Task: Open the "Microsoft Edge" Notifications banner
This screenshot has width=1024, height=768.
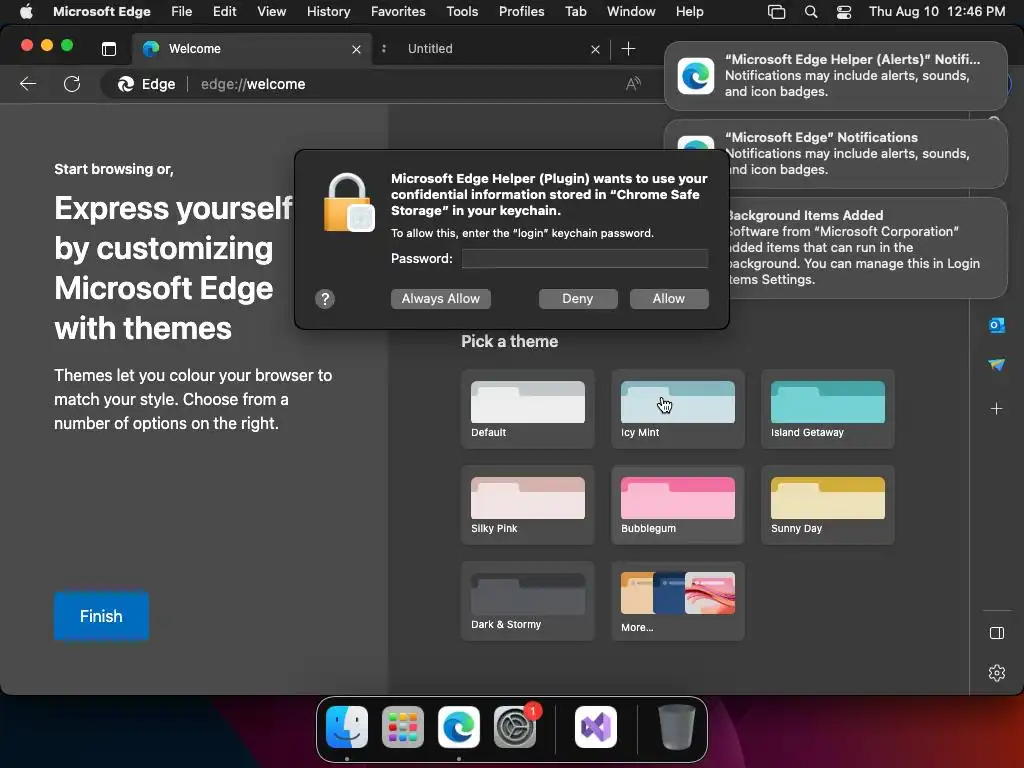Action: [x=835, y=153]
